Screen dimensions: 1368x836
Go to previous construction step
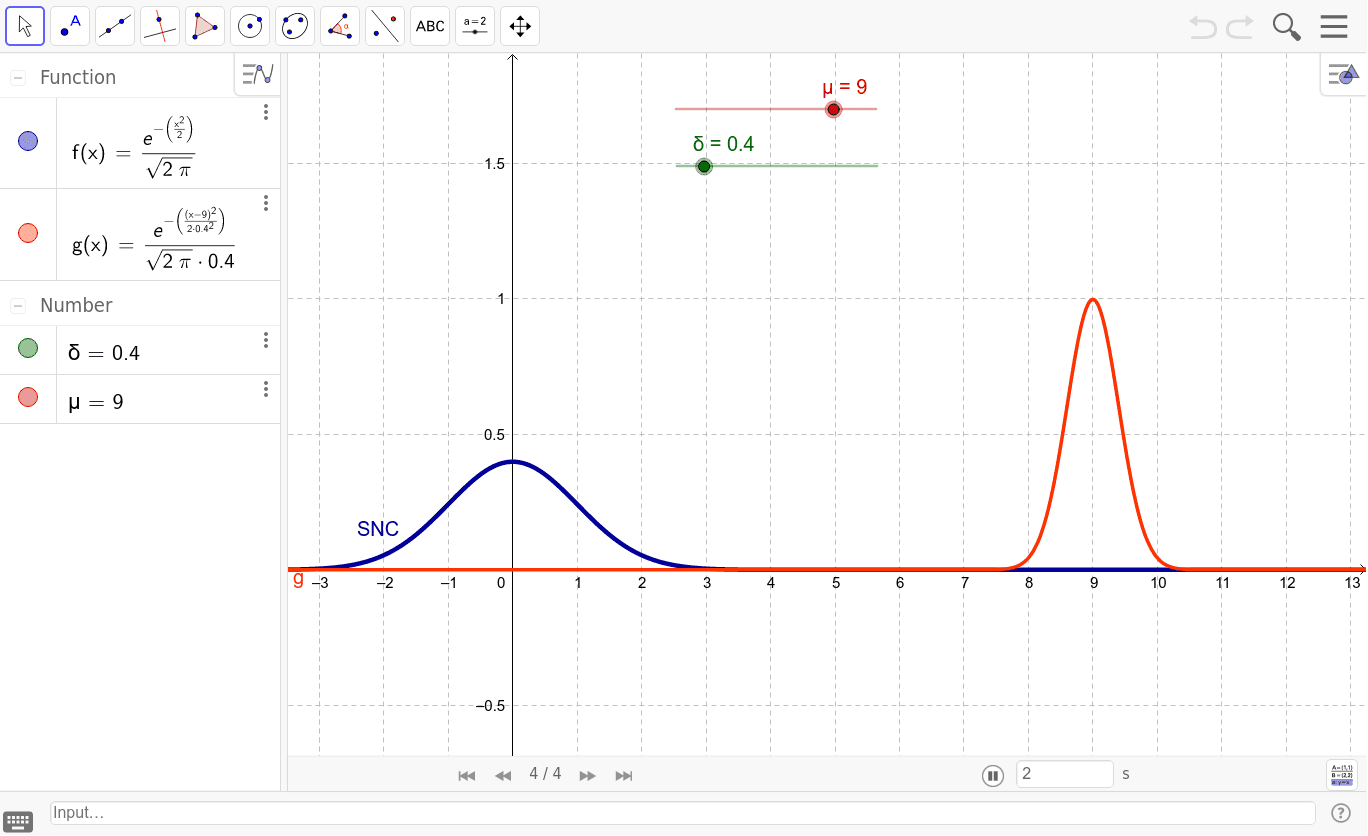click(x=503, y=775)
